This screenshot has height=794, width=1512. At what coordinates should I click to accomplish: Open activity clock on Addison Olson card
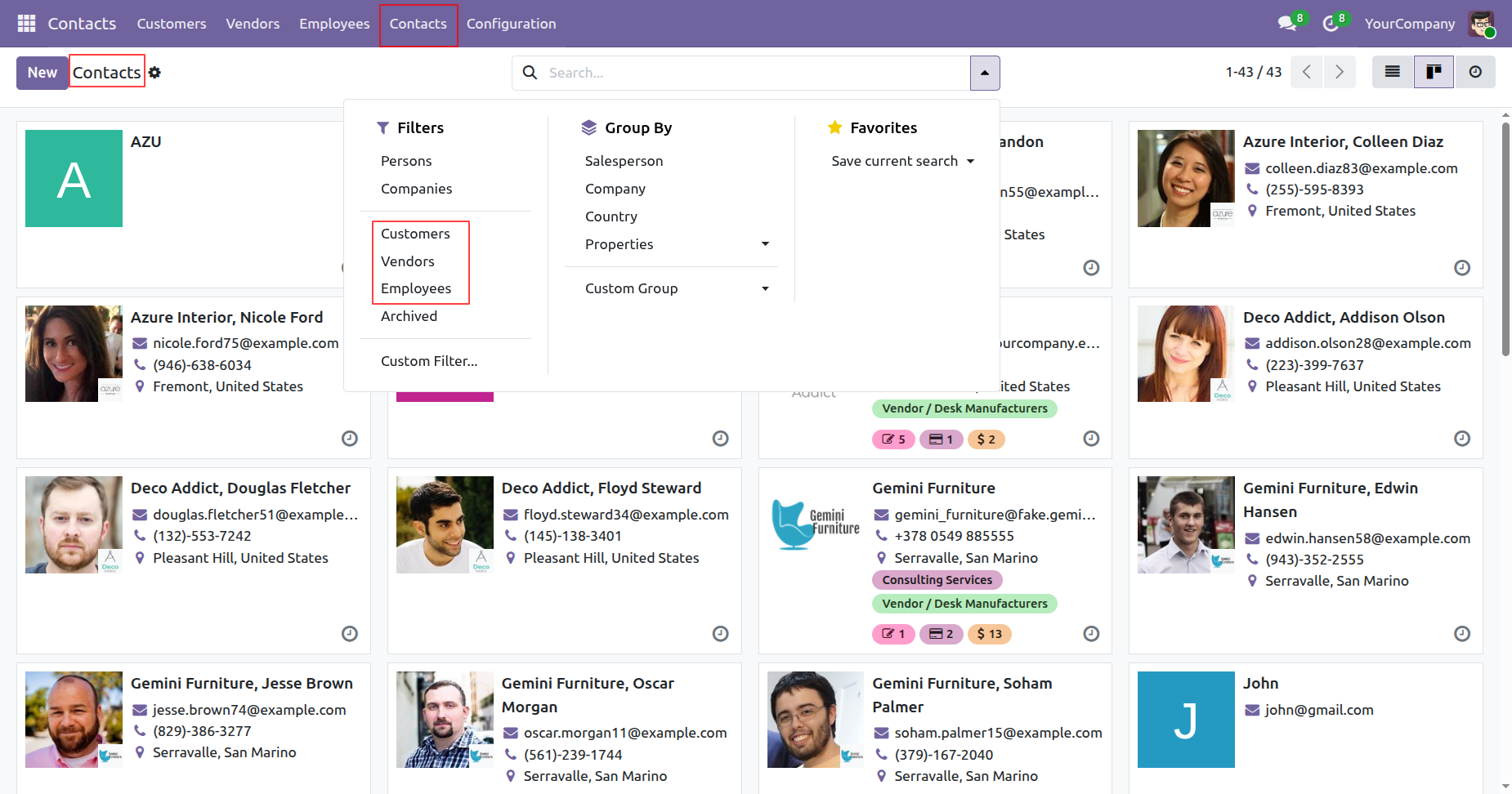pos(1462,439)
